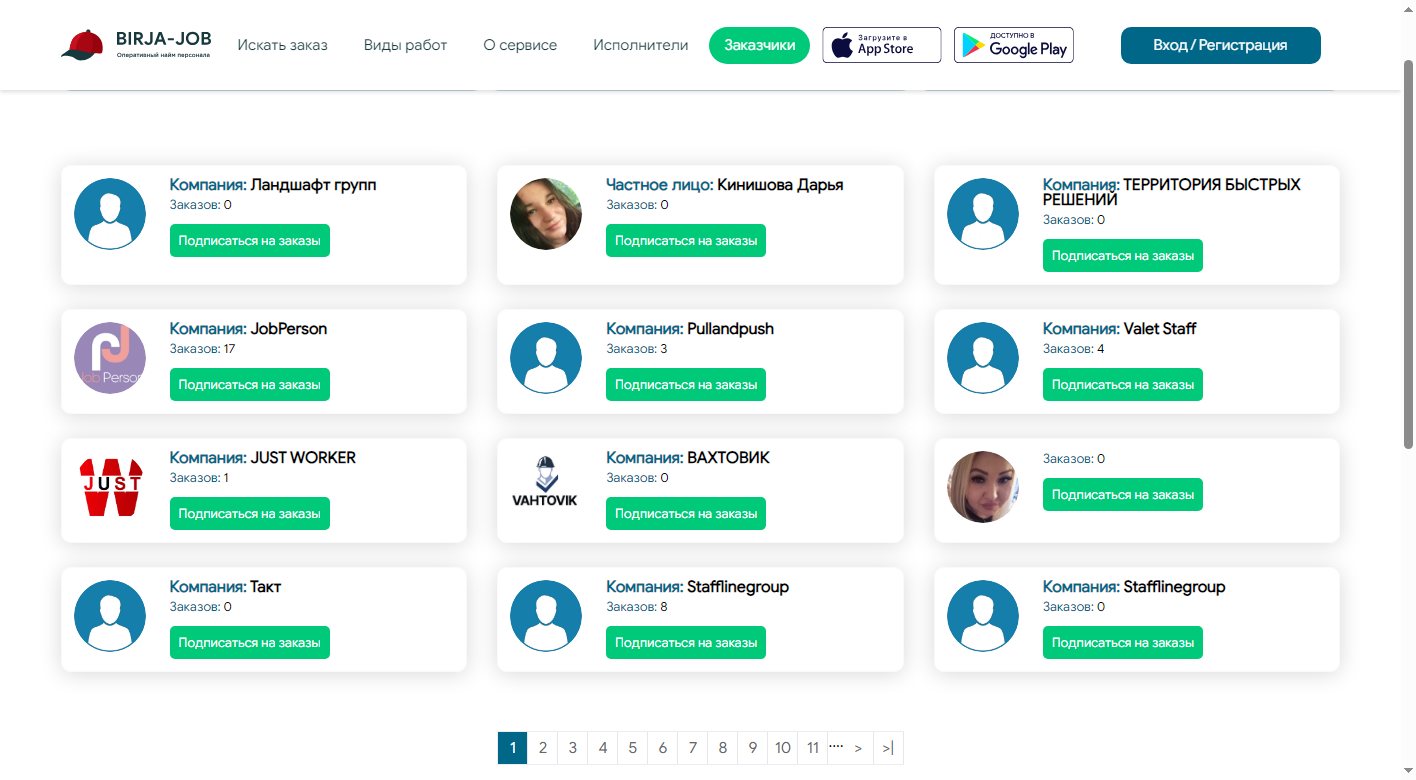
Task: Click the Такт default avatar
Action: (x=110, y=616)
